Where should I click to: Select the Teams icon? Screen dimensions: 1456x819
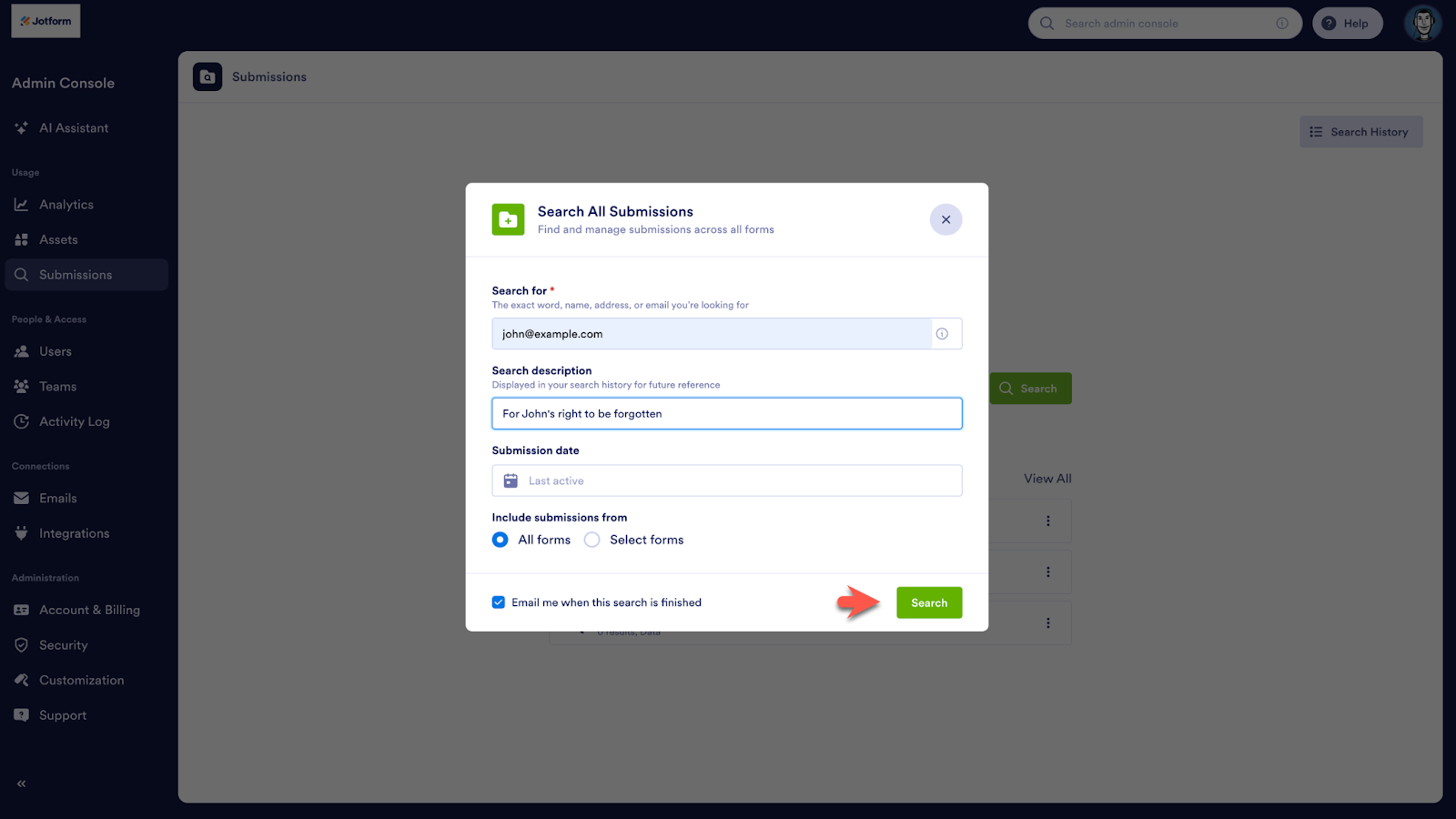[21, 386]
